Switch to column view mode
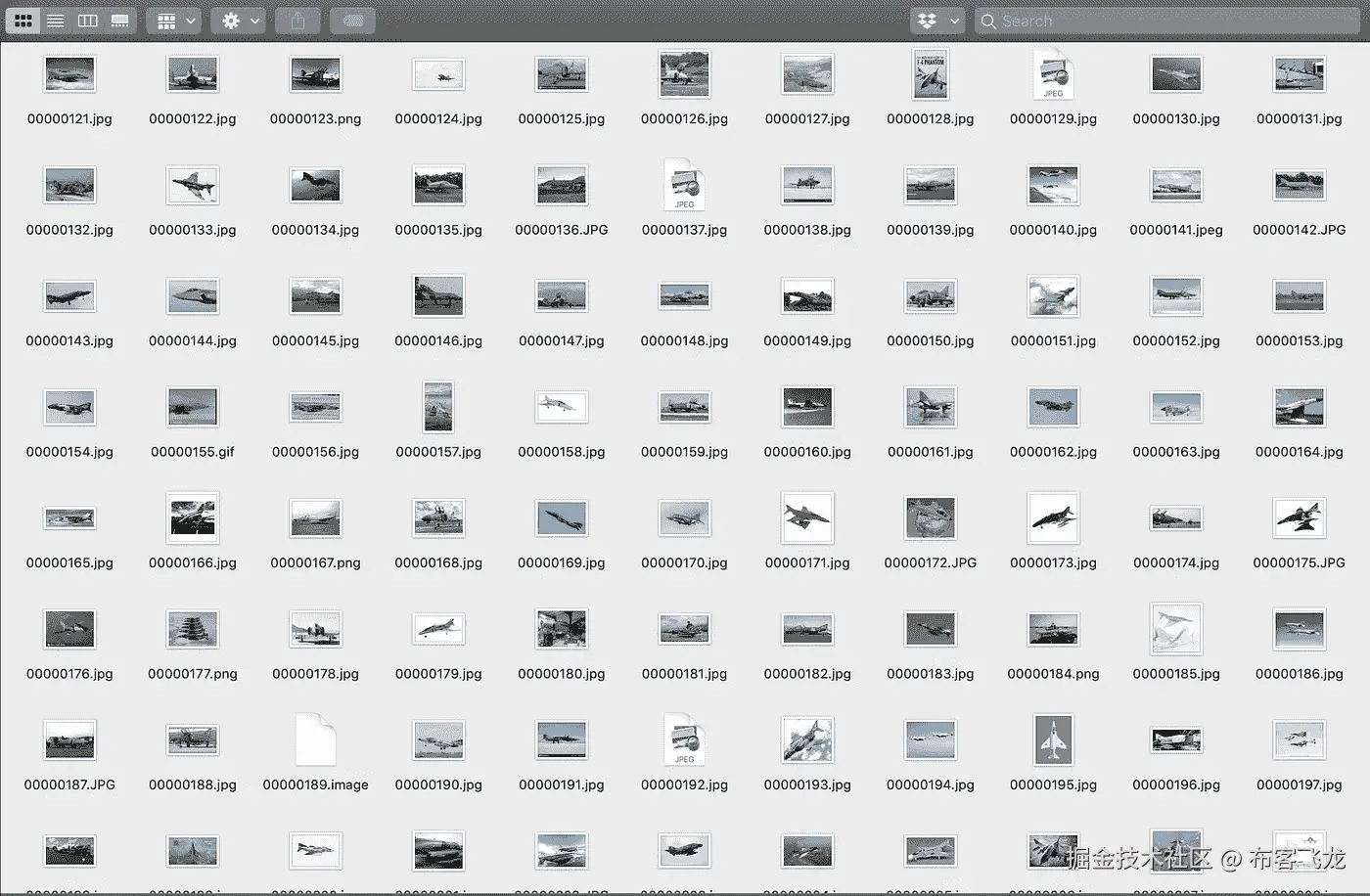Image resolution: width=1370 pixels, height=896 pixels. tap(88, 21)
